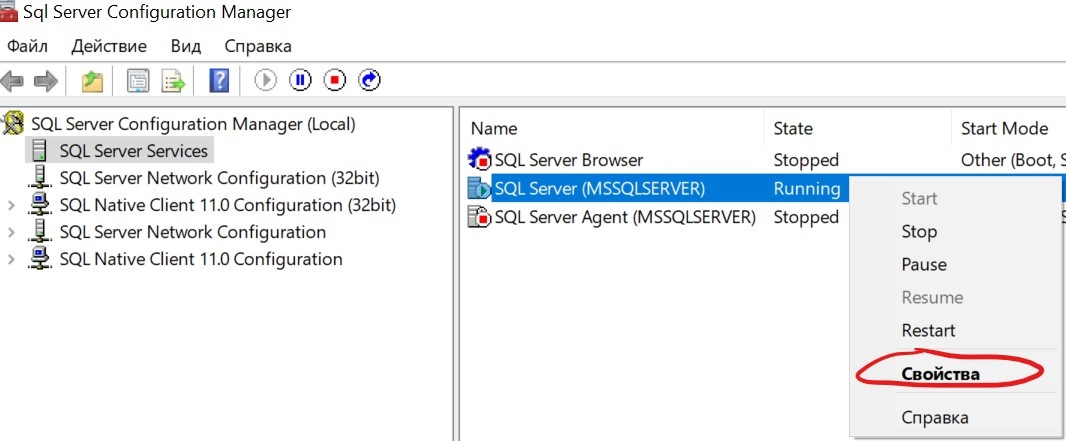1066x441 pixels.
Task: Click the Stop Service toolbar button
Action: click(x=334, y=81)
